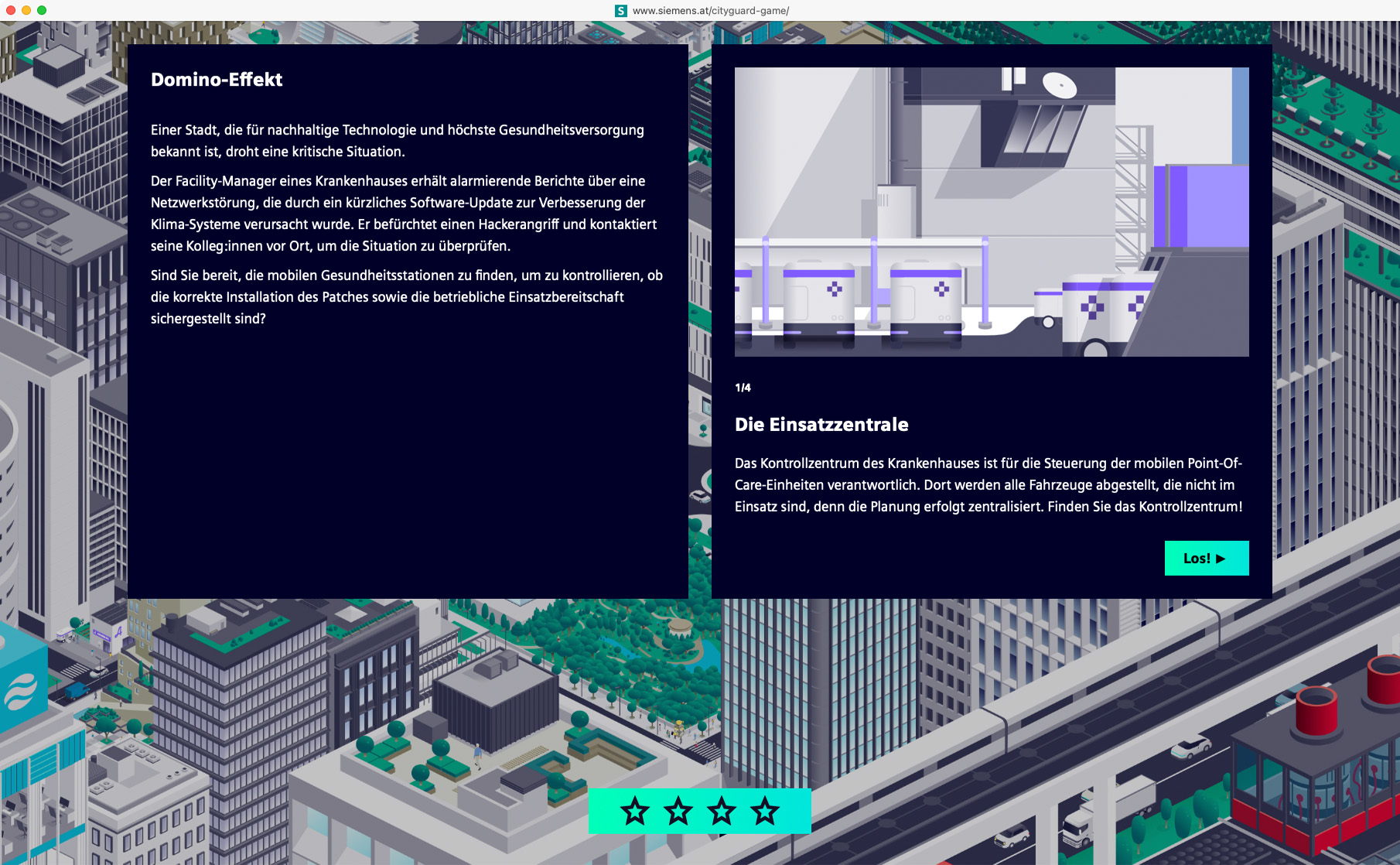1400x865 pixels.
Task: Click the first star in the rating bar
Action: pyautogui.click(x=635, y=812)
